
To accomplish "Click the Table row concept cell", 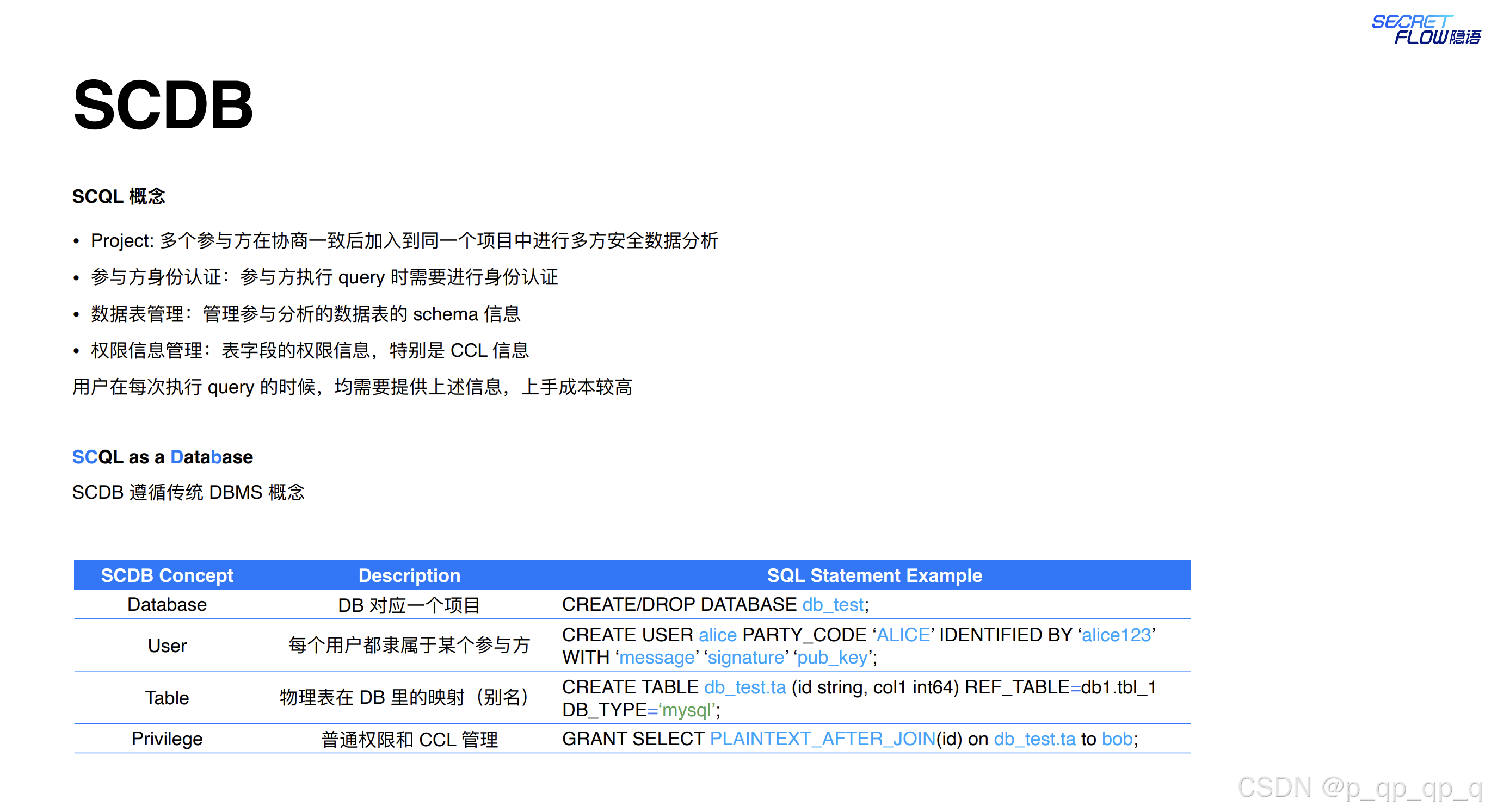I will [x=167, y=698].
